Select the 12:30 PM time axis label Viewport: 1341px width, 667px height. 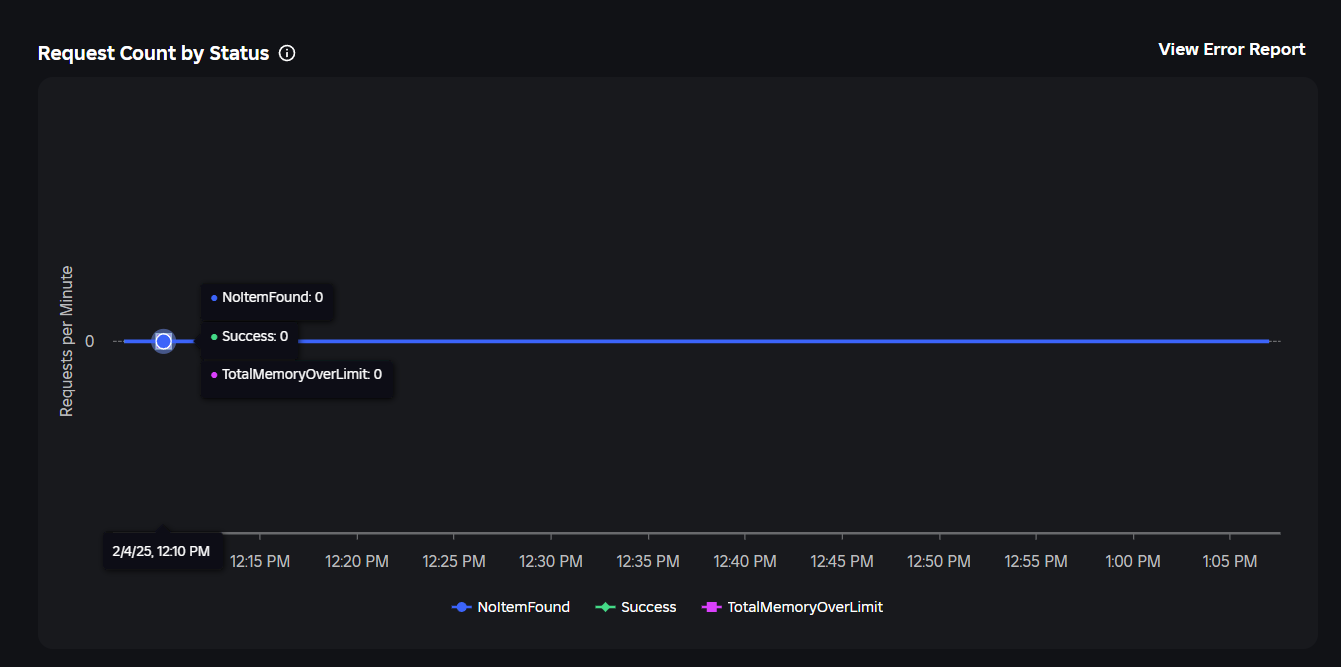click(551, 562)
